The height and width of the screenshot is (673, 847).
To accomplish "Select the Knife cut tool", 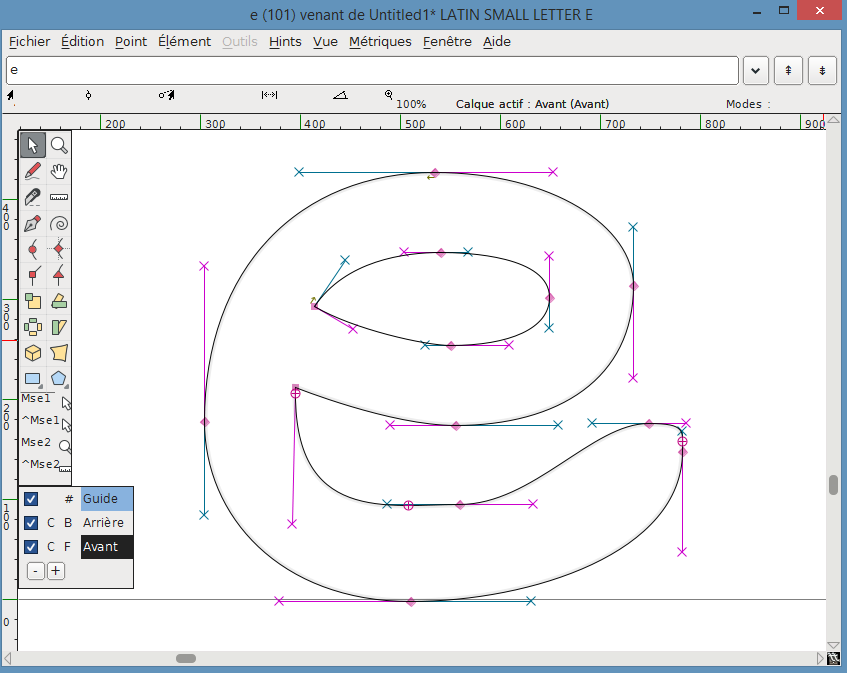I will [33, 197].
